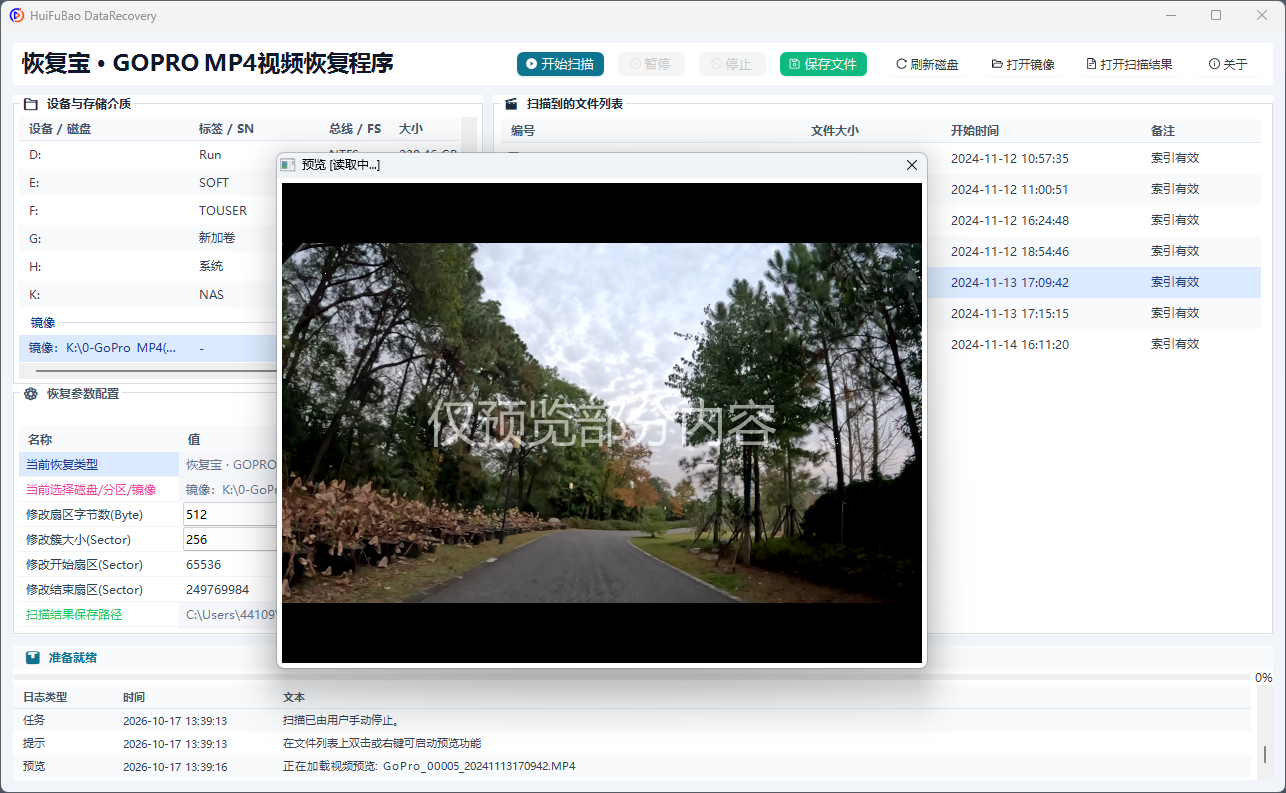Click the 修改开始扇区 value 65536
The image size is (1286, 793).
(204, 565)
